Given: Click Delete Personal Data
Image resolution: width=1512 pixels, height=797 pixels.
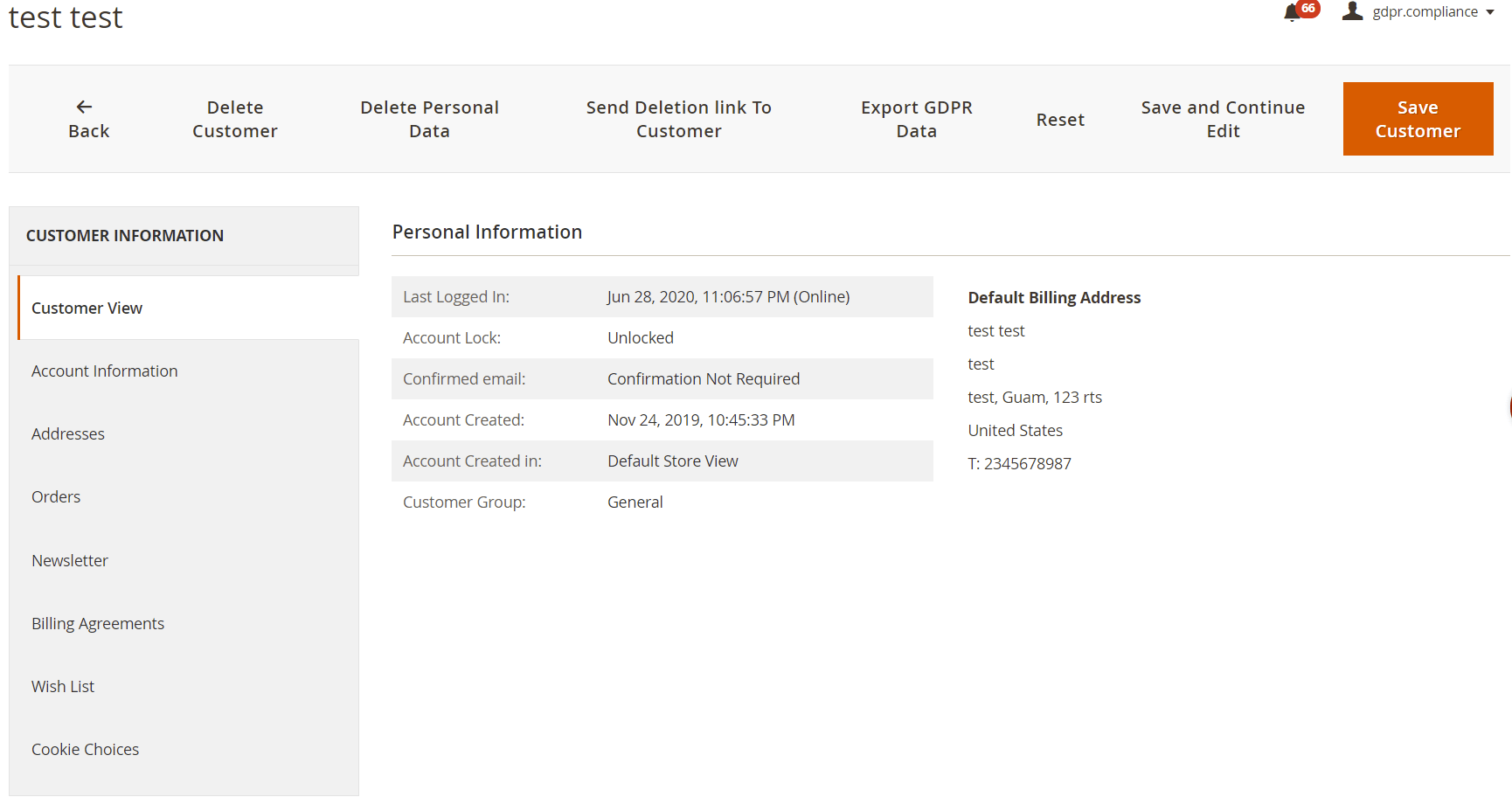Looking at the screenshot, I should [429, 118].
